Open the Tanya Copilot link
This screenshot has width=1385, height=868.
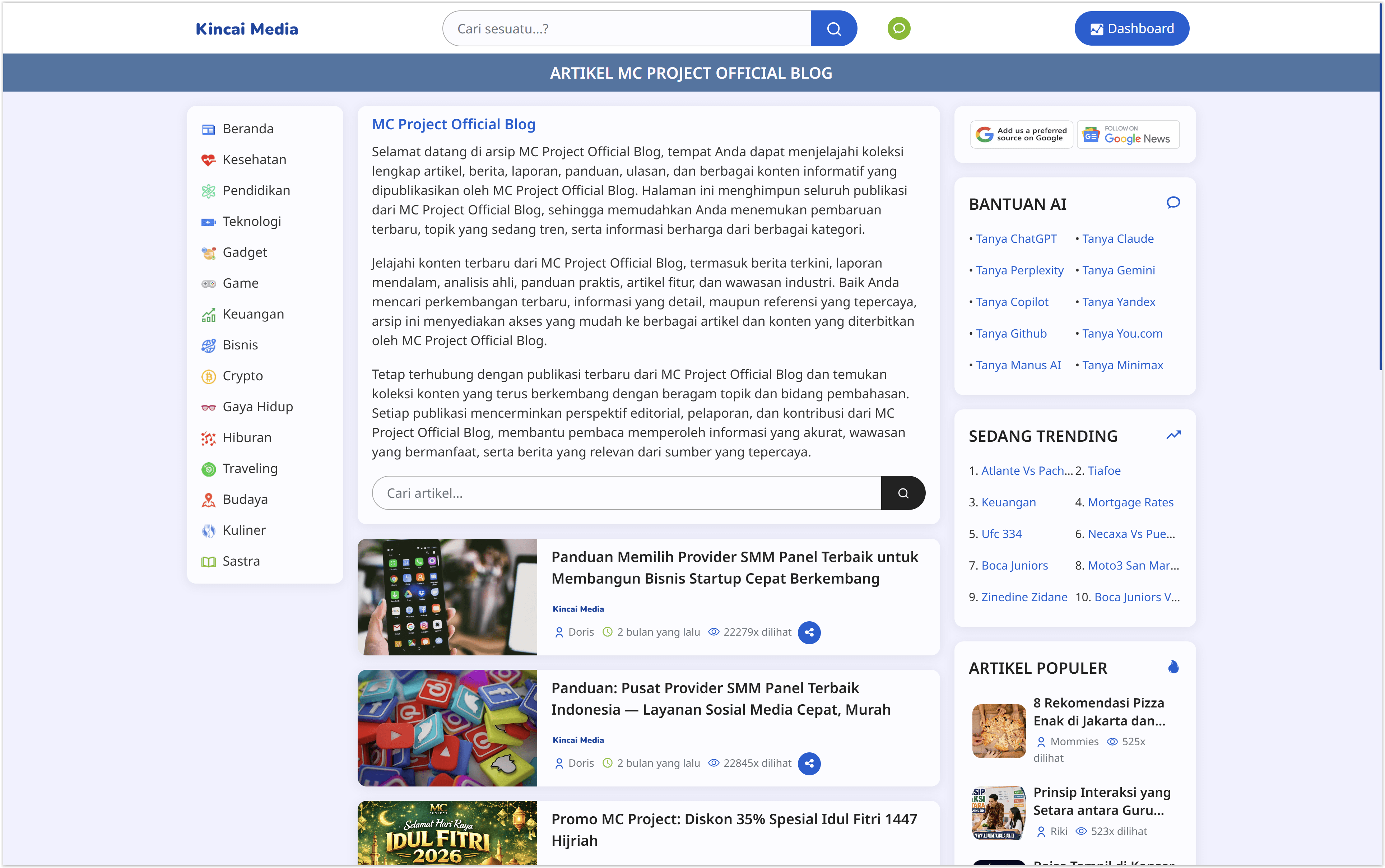coord(1012,302)
